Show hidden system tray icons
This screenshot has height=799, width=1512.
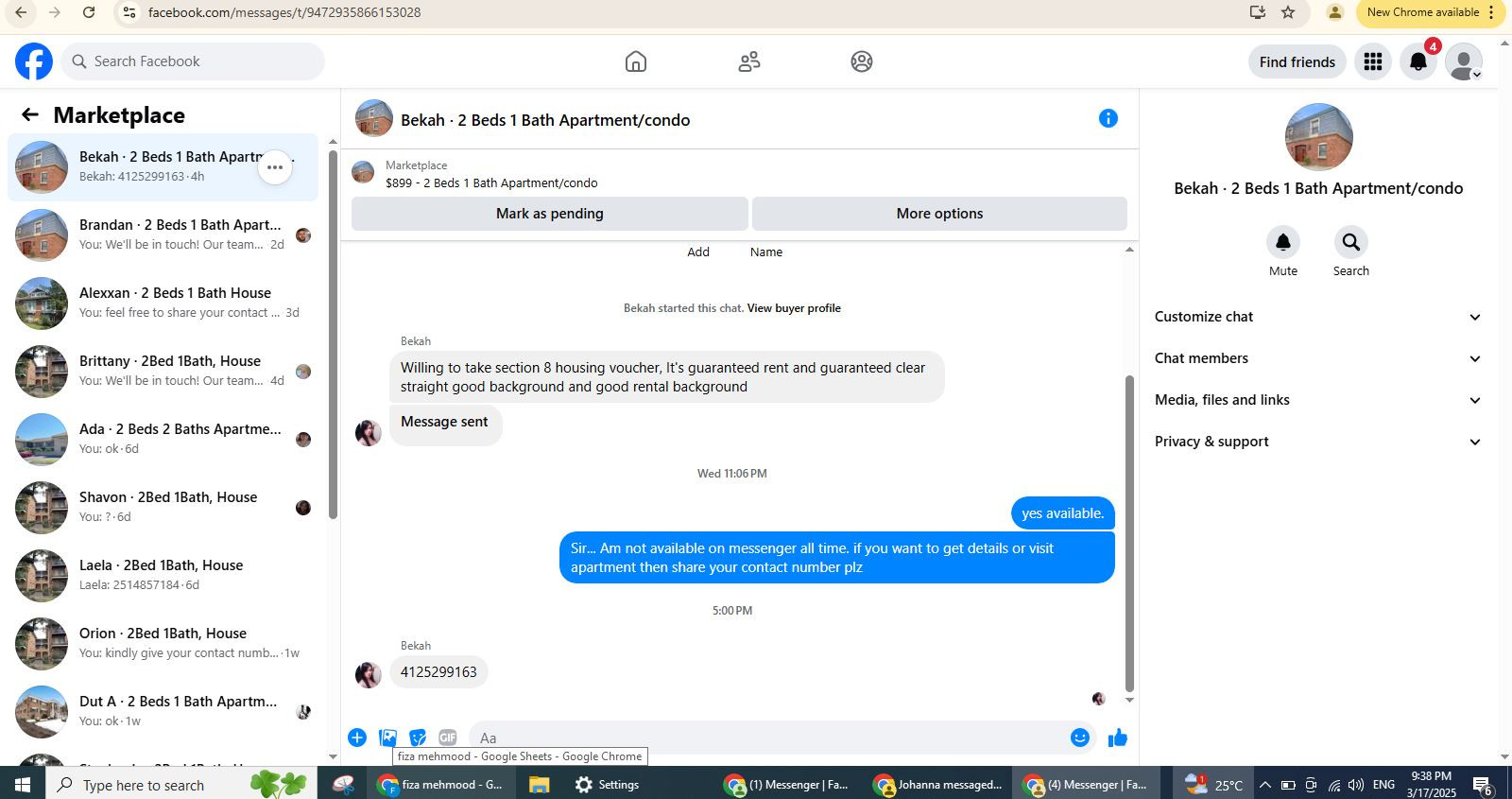tap(1265, 785)
